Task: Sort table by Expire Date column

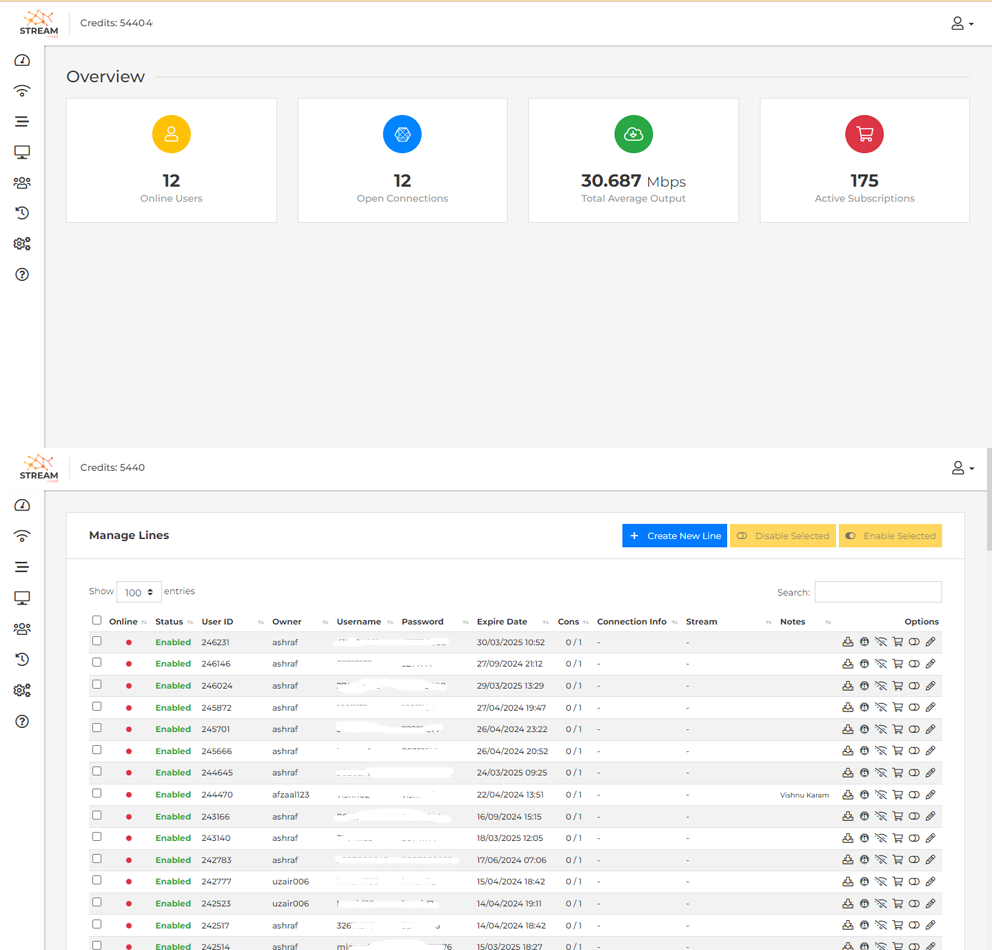Action: [512, 622]
